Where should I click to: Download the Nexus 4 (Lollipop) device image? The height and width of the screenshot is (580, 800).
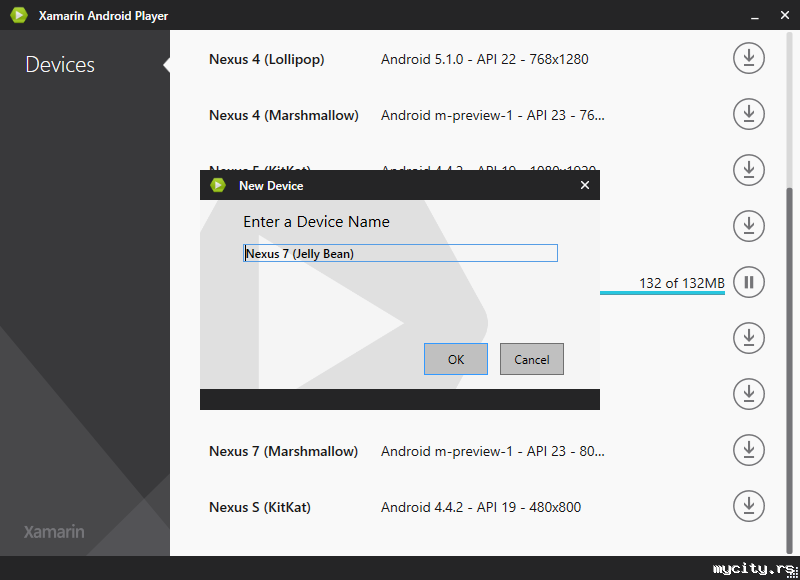tap(748, 58)
